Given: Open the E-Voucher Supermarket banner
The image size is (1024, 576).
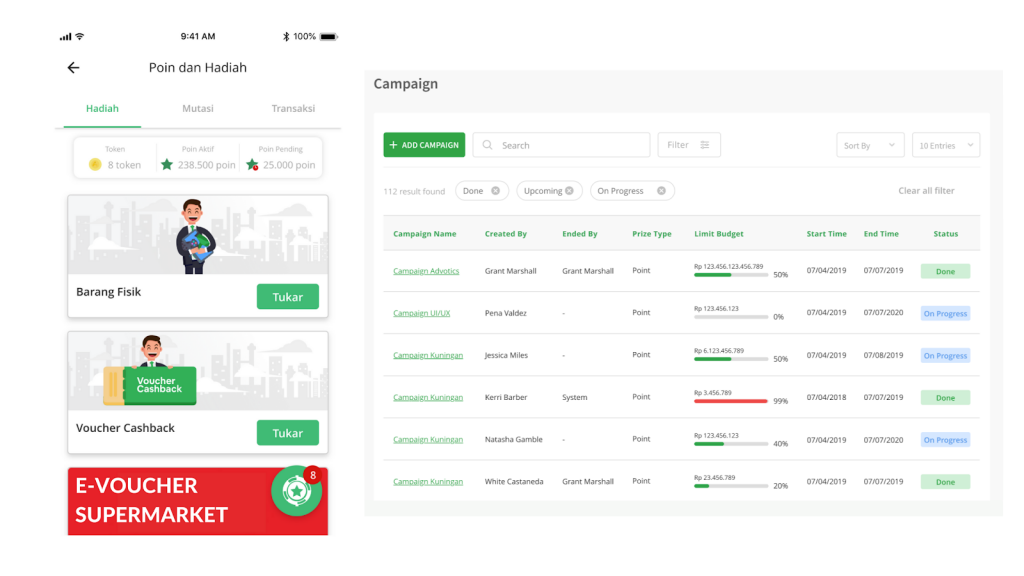Looking at the screenshot, I should [198, 501].
